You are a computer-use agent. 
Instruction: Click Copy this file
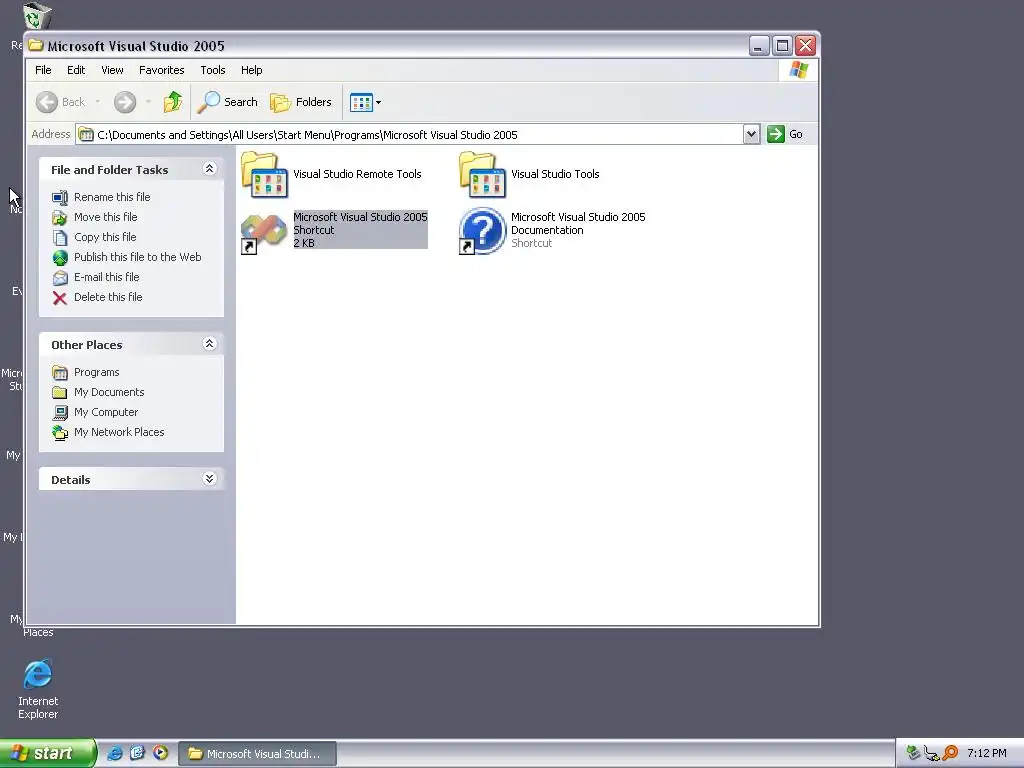(x=104, y=237)
